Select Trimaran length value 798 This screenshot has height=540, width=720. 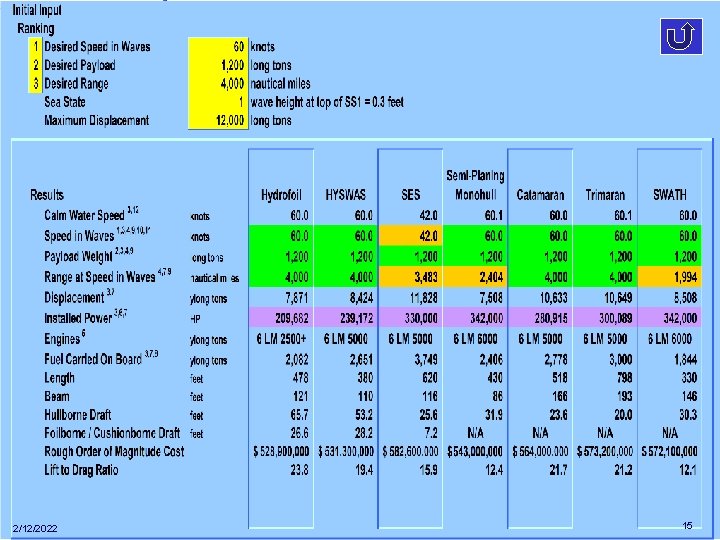[x=623, y=377]
